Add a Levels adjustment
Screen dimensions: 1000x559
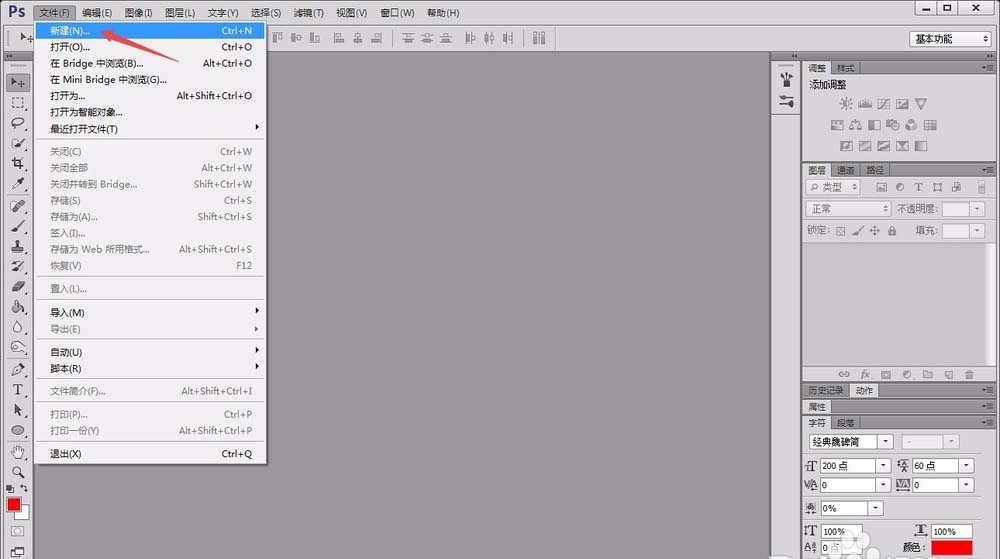(x=865, y=103)
